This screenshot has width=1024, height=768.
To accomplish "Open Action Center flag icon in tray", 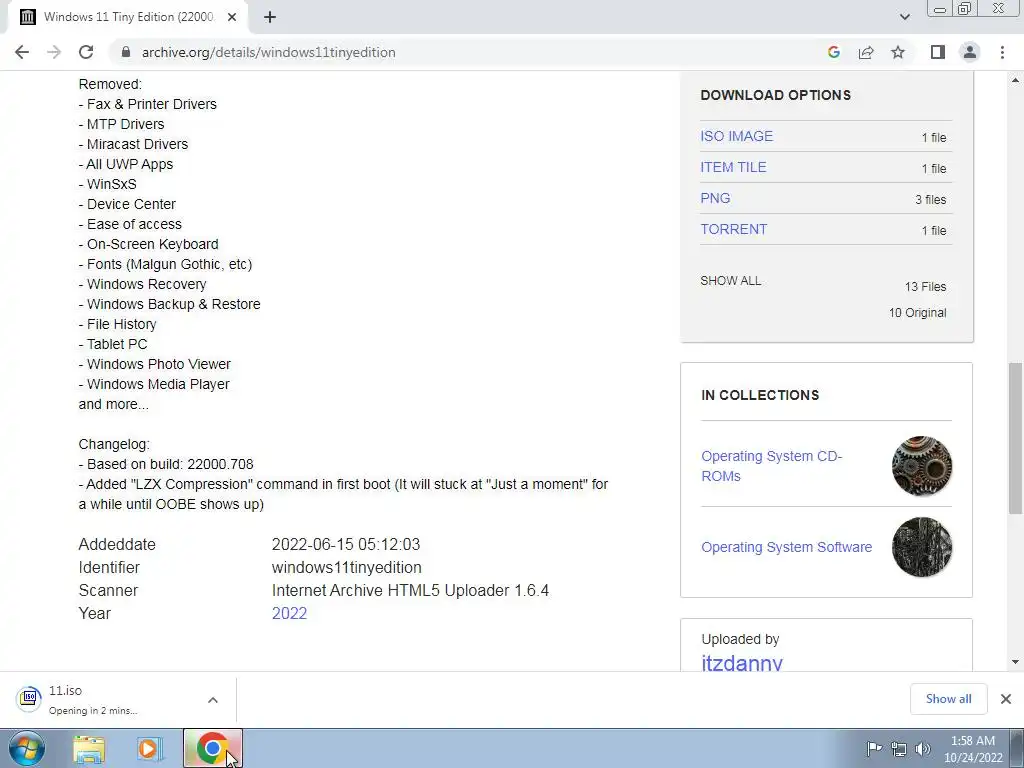I will click(874, 748).
